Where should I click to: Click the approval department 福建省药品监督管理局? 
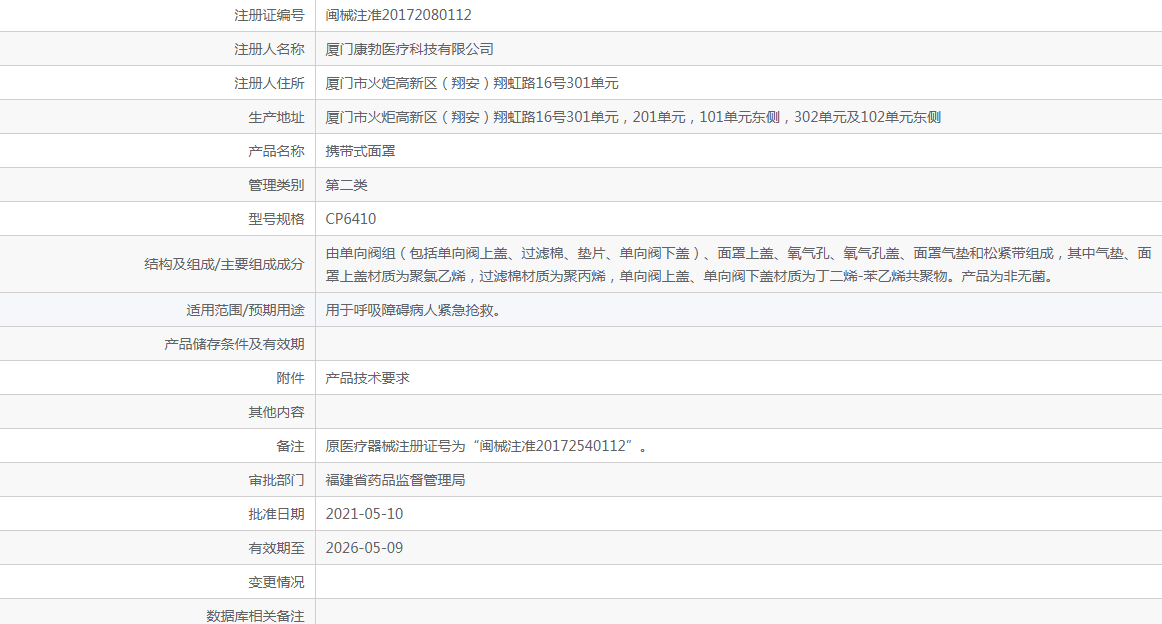395,480
